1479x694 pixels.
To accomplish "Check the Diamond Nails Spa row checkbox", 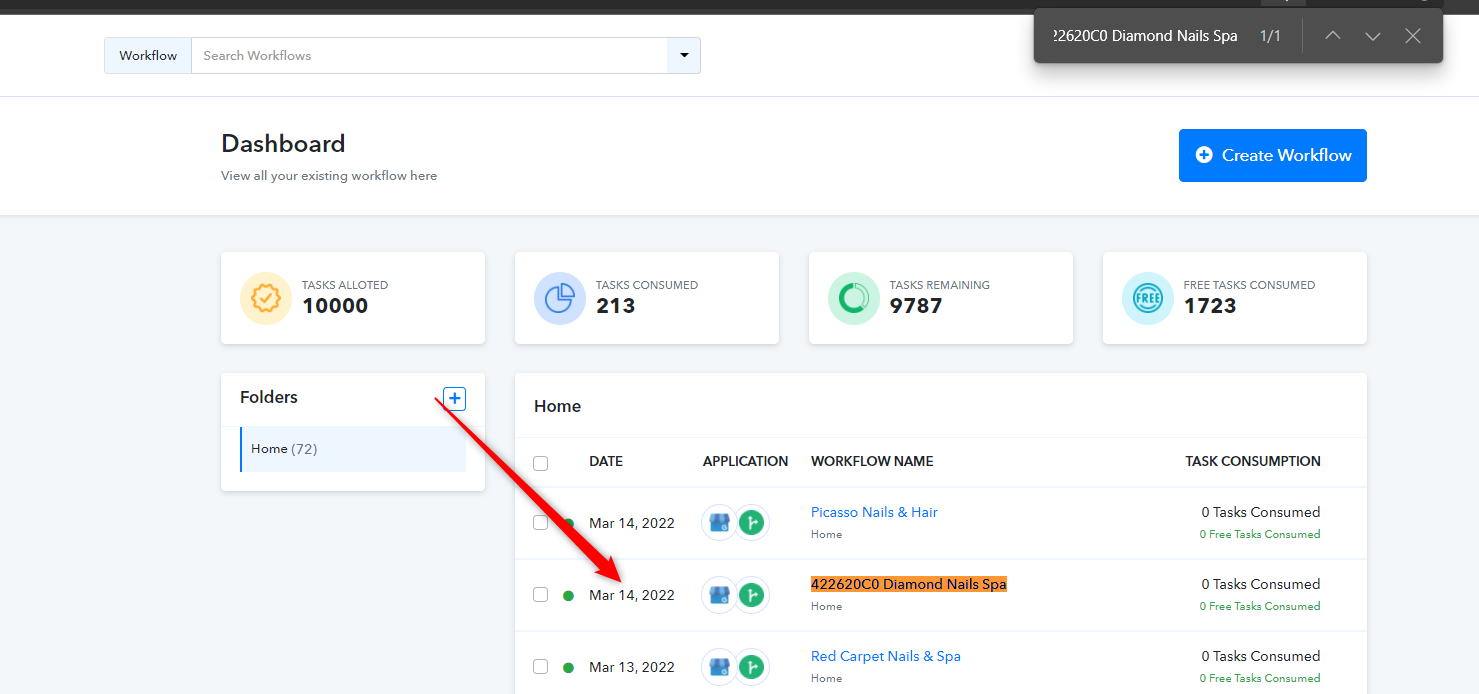I will 541,594.
